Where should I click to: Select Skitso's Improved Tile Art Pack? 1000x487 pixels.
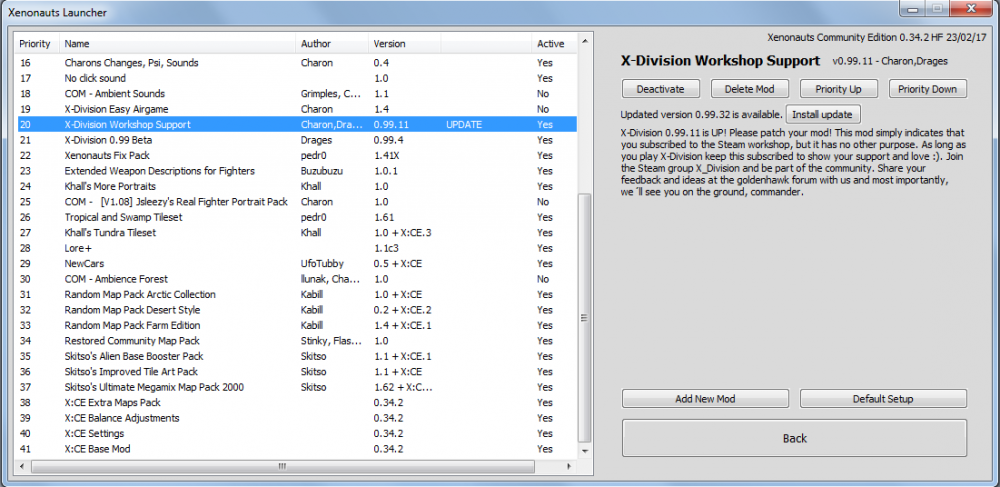pos(297,372)
